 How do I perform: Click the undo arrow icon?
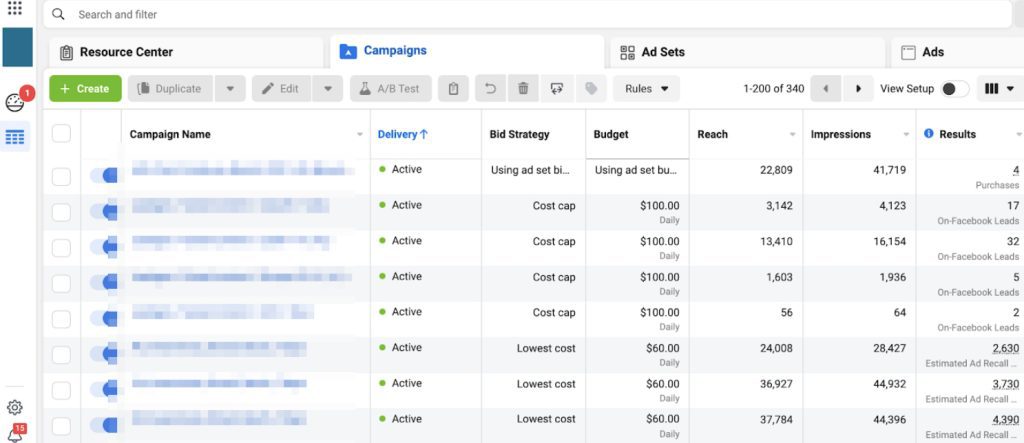[490, 89]
